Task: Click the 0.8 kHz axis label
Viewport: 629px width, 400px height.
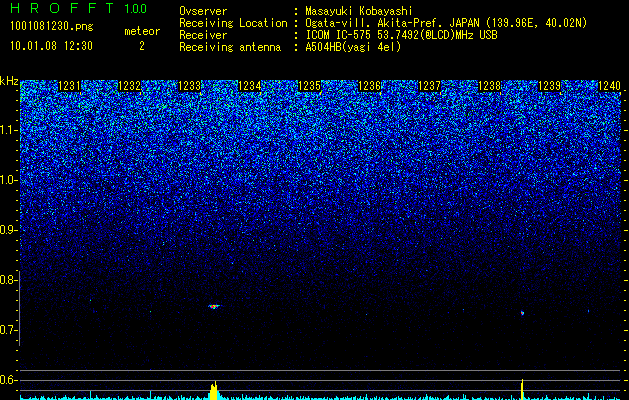Action: pos(8,280)
